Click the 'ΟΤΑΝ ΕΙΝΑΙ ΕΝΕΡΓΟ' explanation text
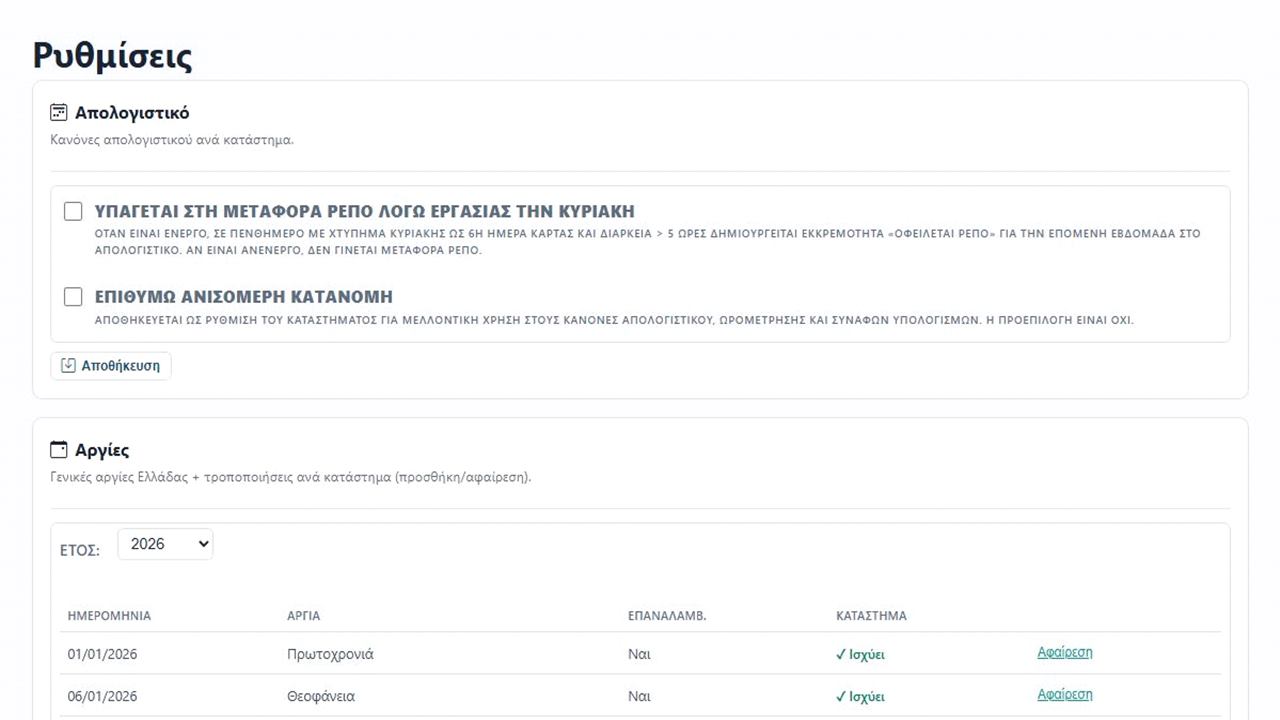 pyautogui.click(x=647, y=242)
